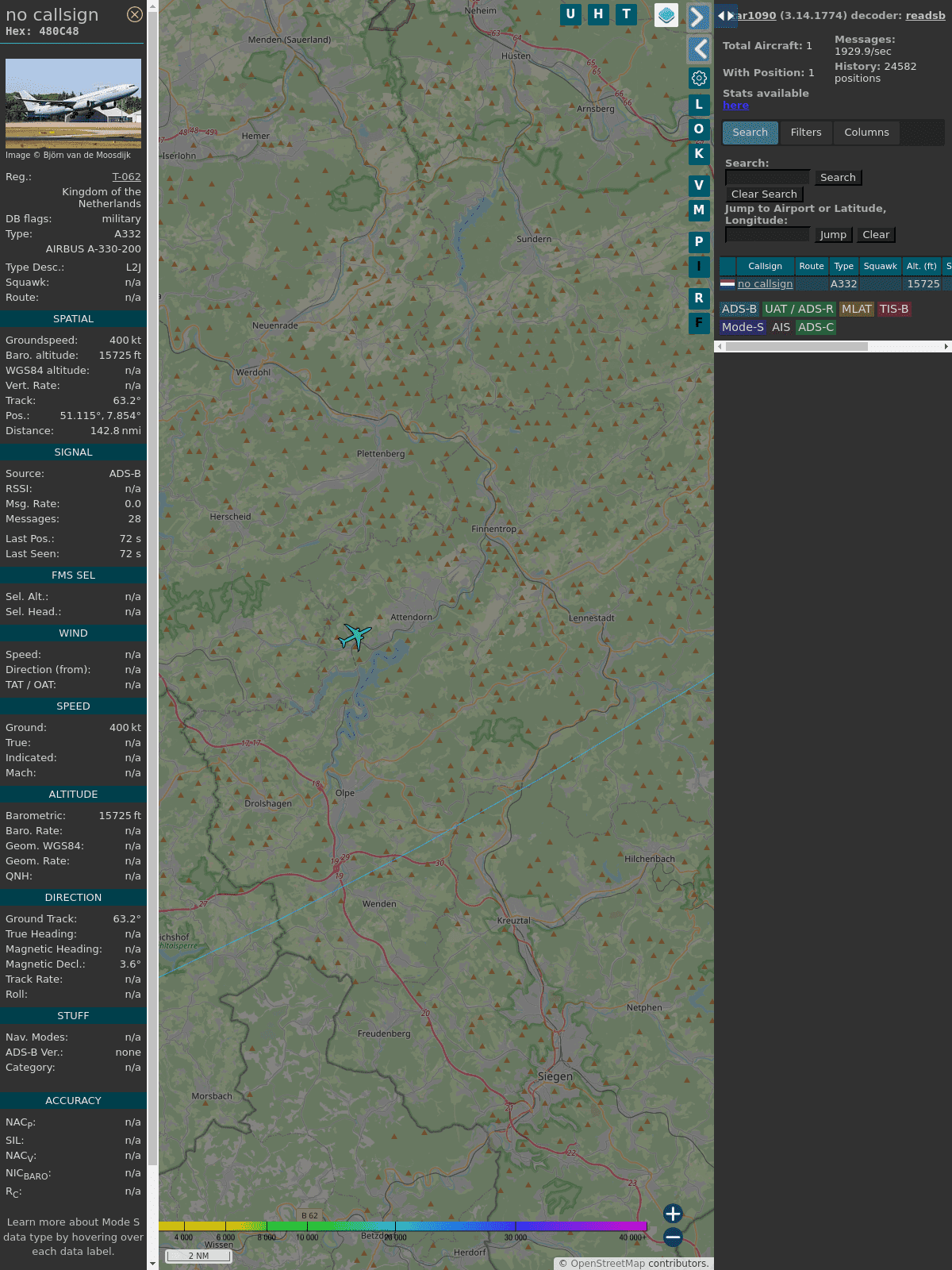
Task: Toggle the L labels button
Action: click(699, 105)
